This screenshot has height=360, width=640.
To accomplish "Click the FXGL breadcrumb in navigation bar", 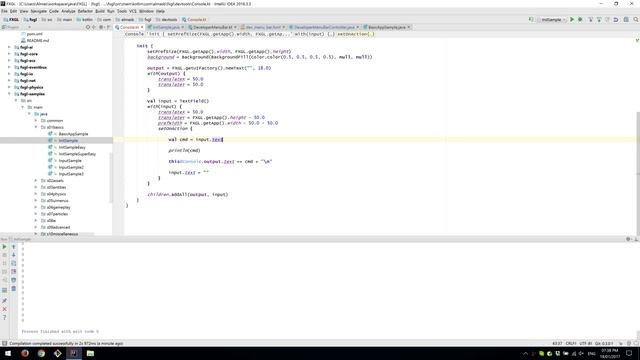I will [x=11, y=20].
